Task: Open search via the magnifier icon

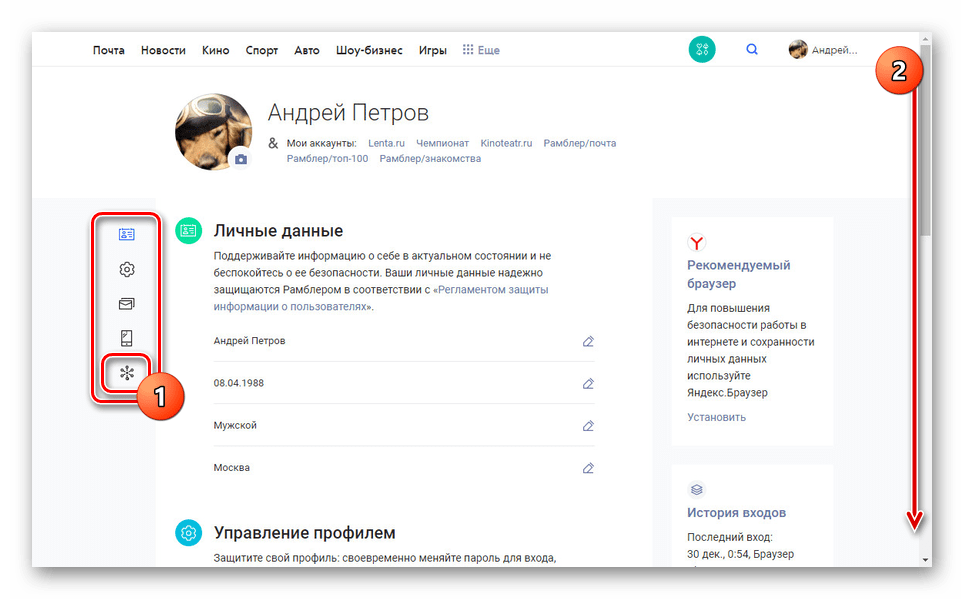Action: (x=751, y=48)
